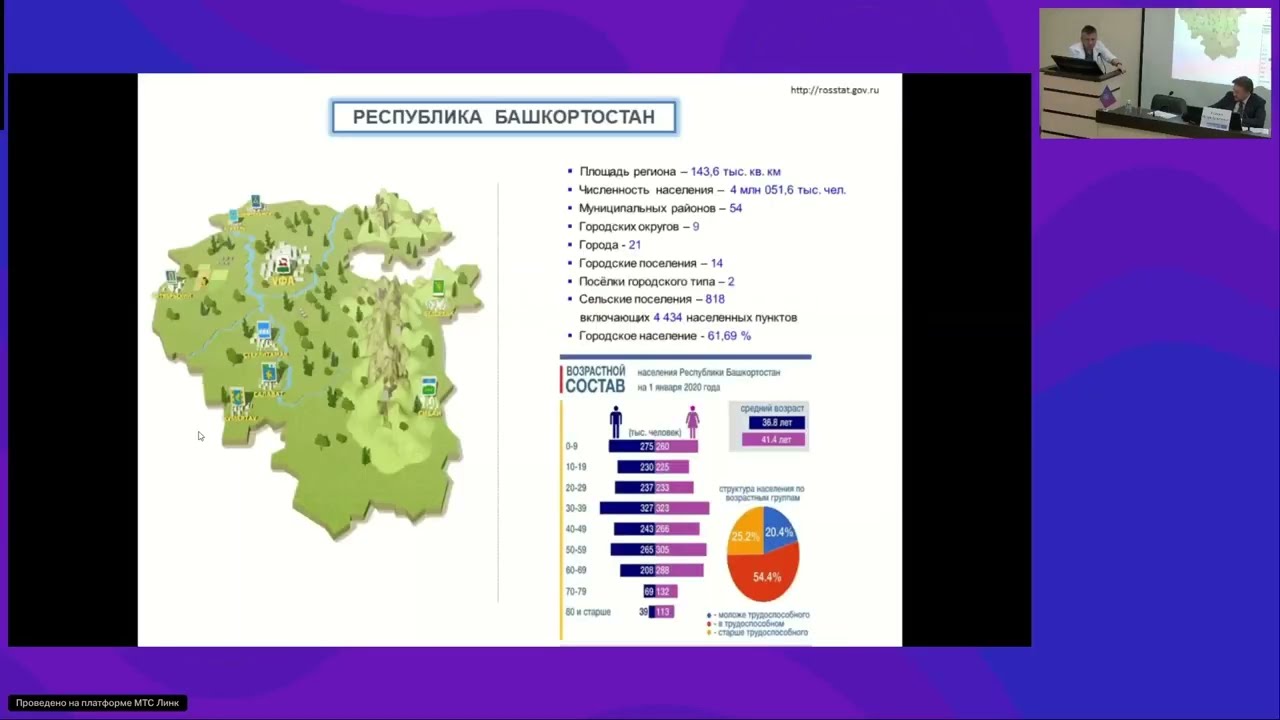Click the westernmost city emblem on the map
1280x720 pixels.
[171, 277]
